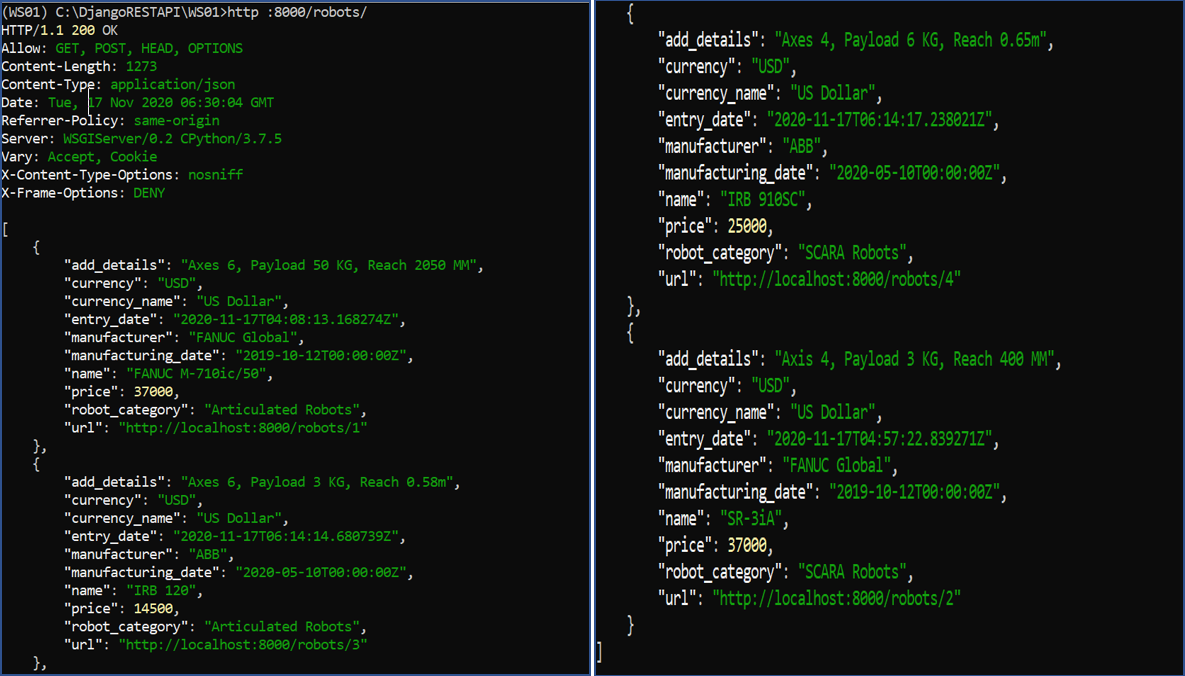
Task: Click entry_date '2020-11-17T06:14:14.680739Z'
Action: 286,536
